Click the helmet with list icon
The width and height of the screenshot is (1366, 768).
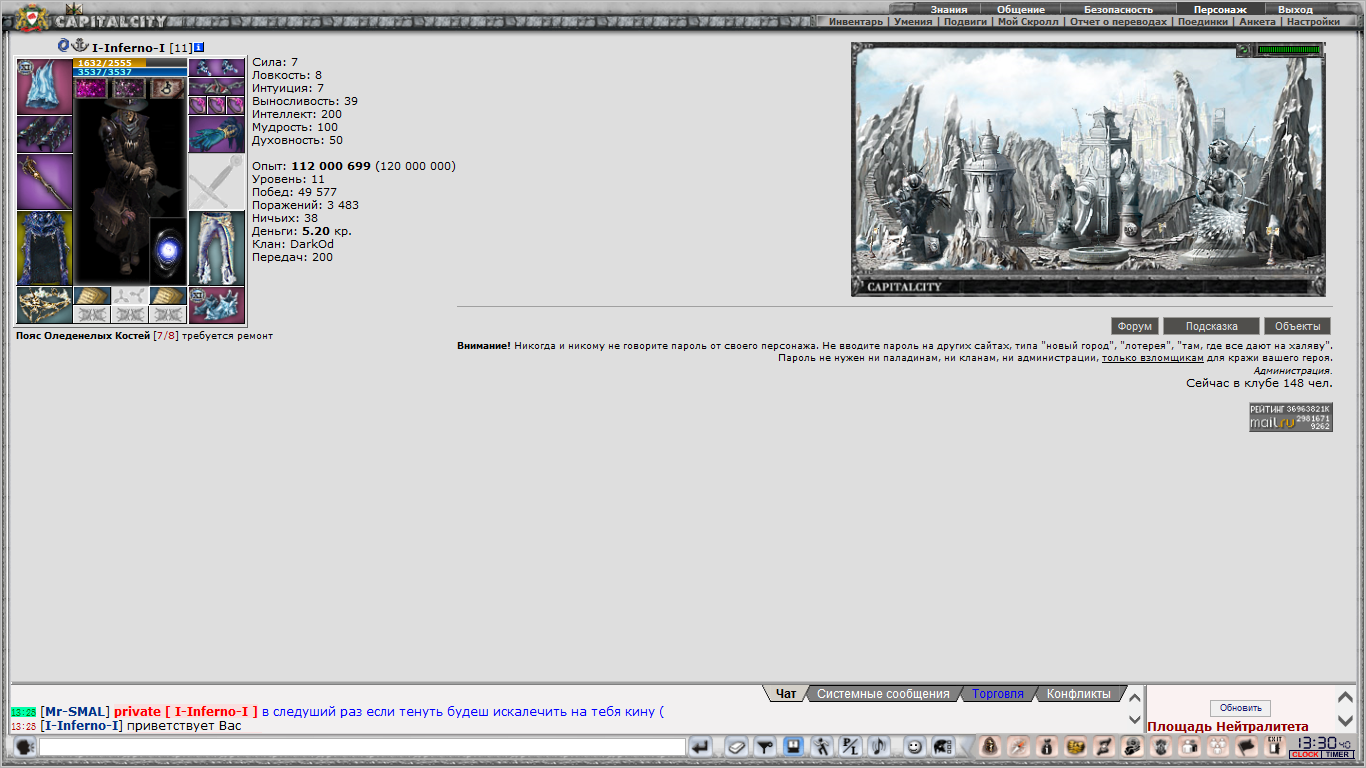point(943,746)
